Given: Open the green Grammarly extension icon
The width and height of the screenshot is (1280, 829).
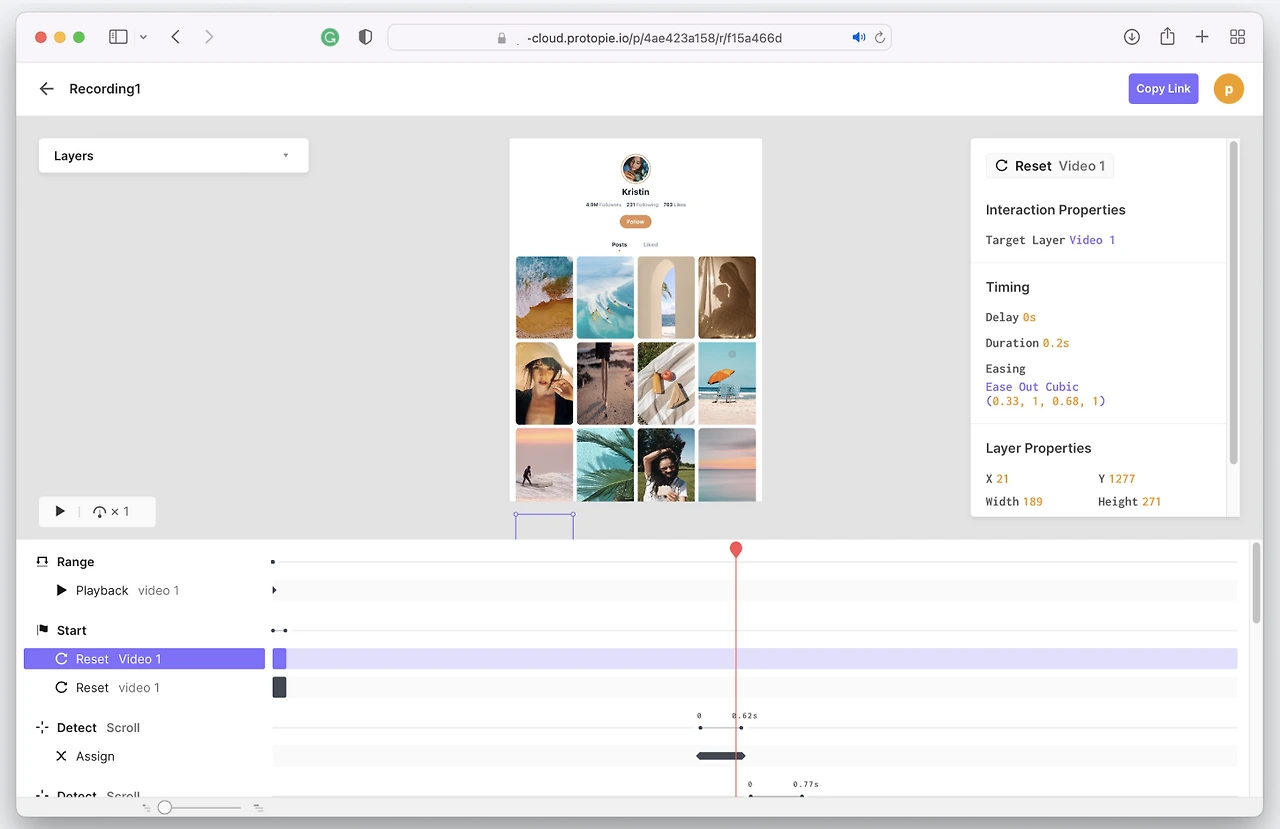Looking at the screenshot, I should coord(330,37).
